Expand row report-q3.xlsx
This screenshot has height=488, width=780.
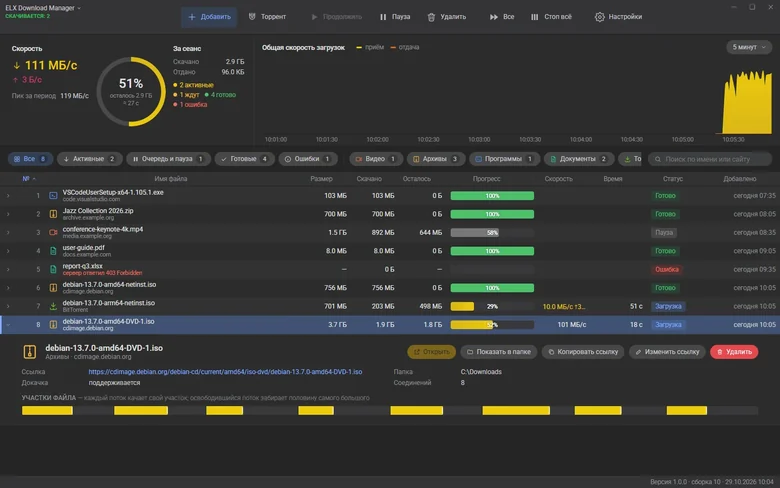click(8, 270)
